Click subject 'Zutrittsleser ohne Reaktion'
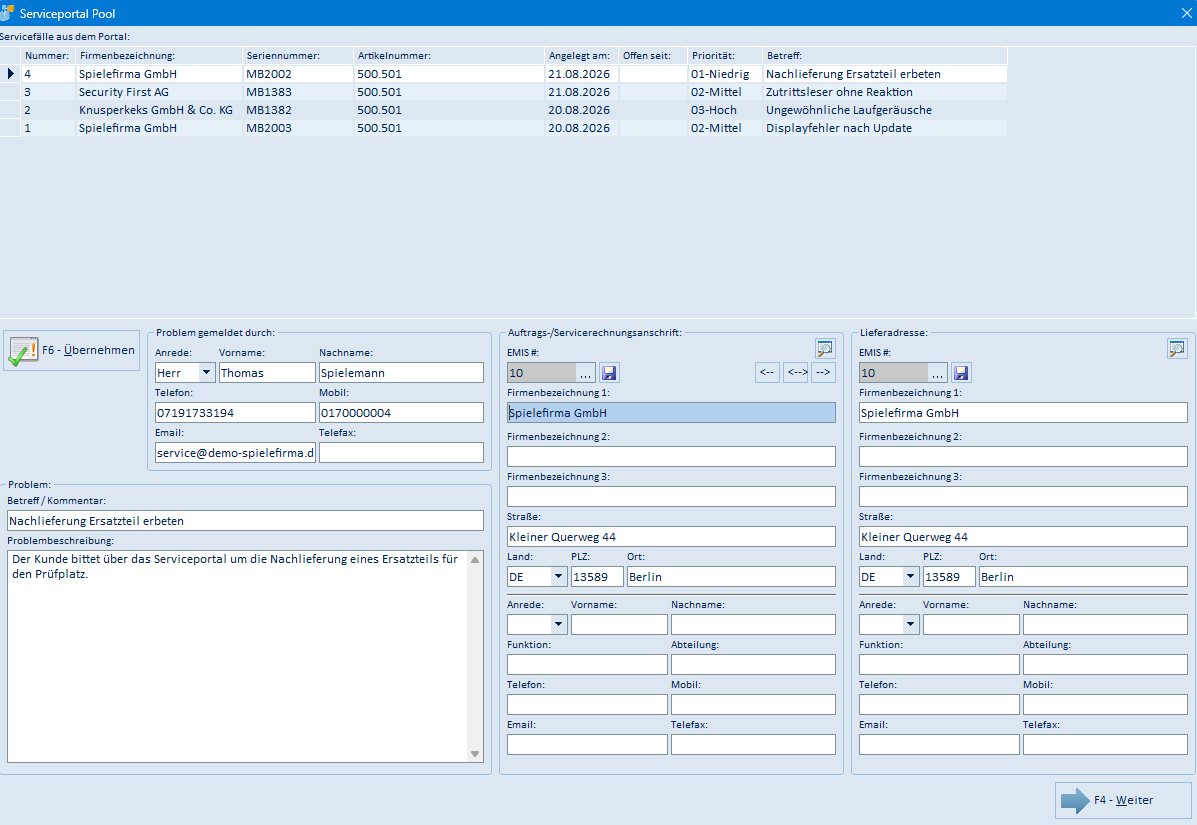Screen dimensions: 1197x825 pyautogui.click(x=885, y=92)
